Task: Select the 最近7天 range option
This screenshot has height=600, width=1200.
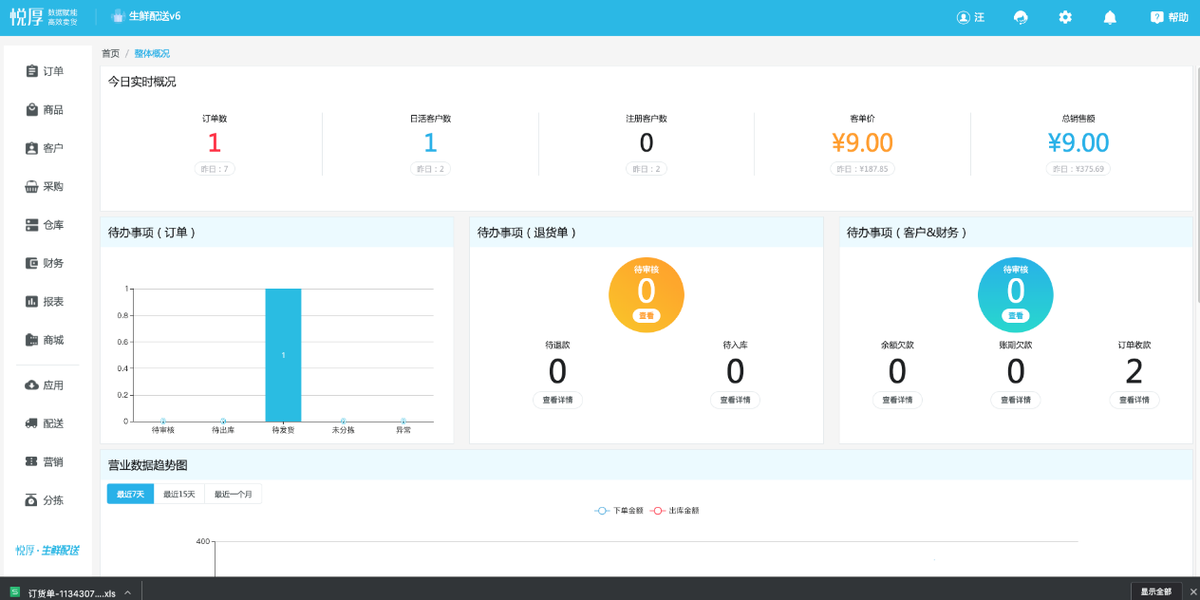Action: point(130,494)
